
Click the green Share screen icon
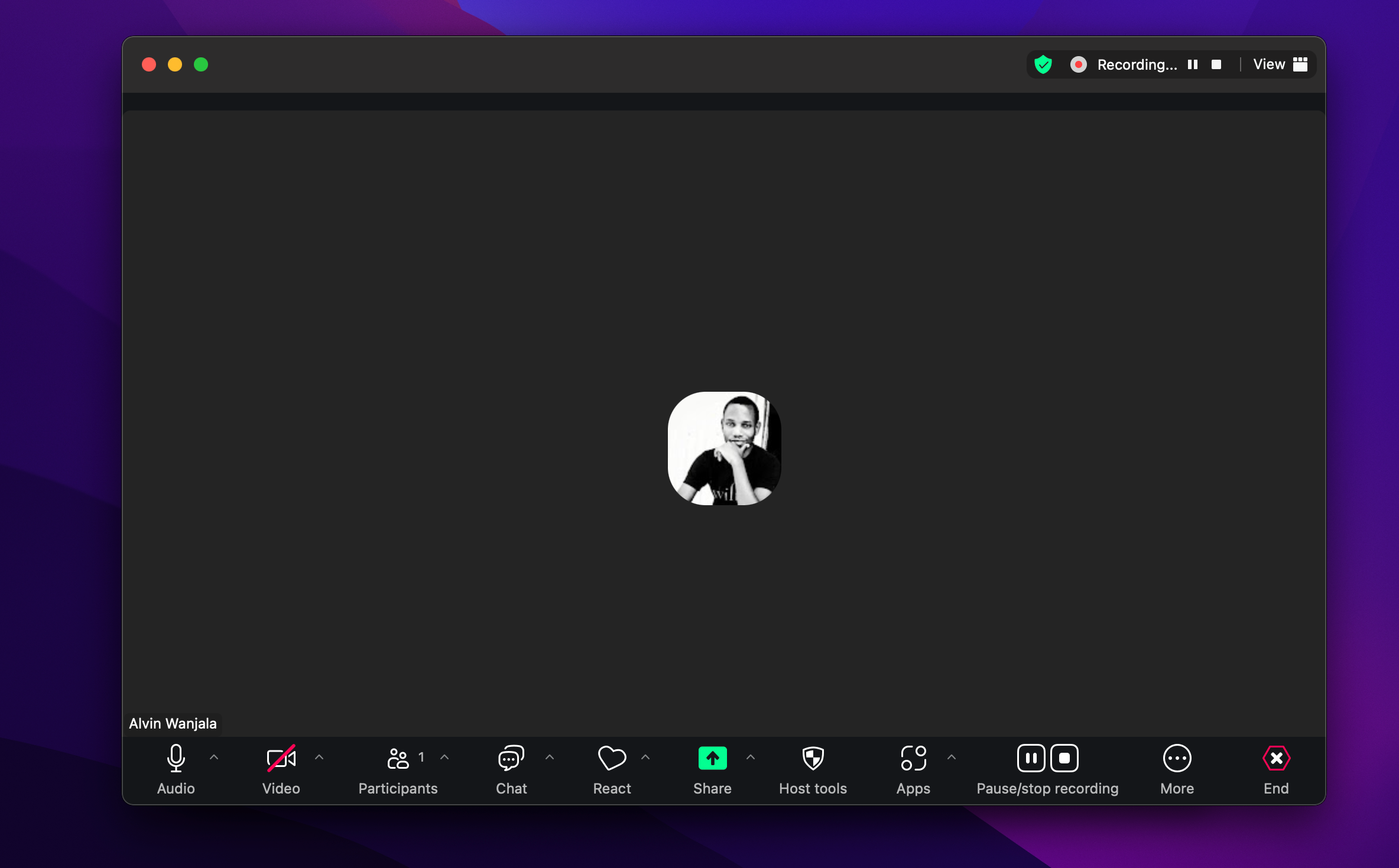point(712,758)
